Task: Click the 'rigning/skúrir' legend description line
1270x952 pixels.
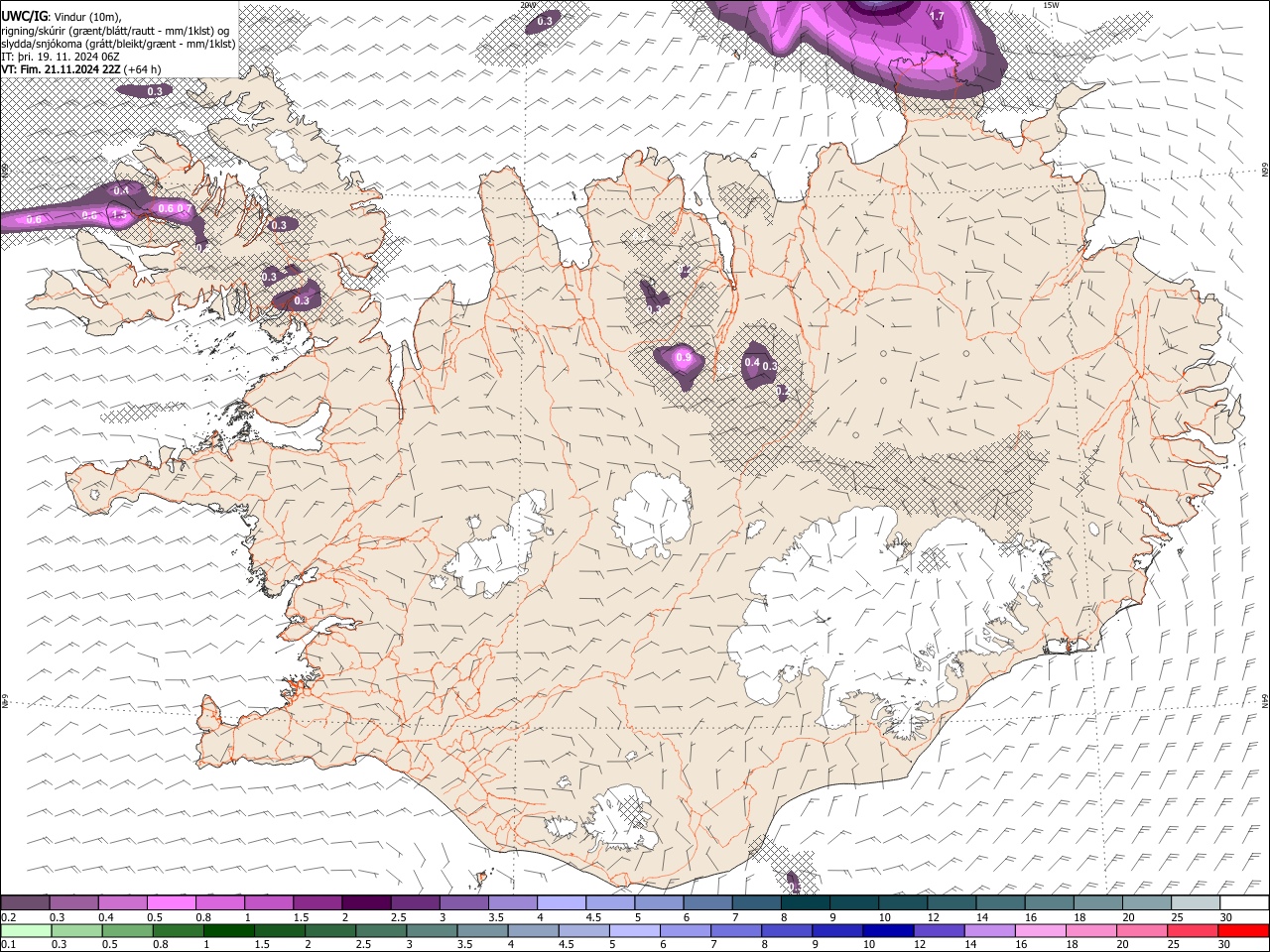Action: point(115,31)
